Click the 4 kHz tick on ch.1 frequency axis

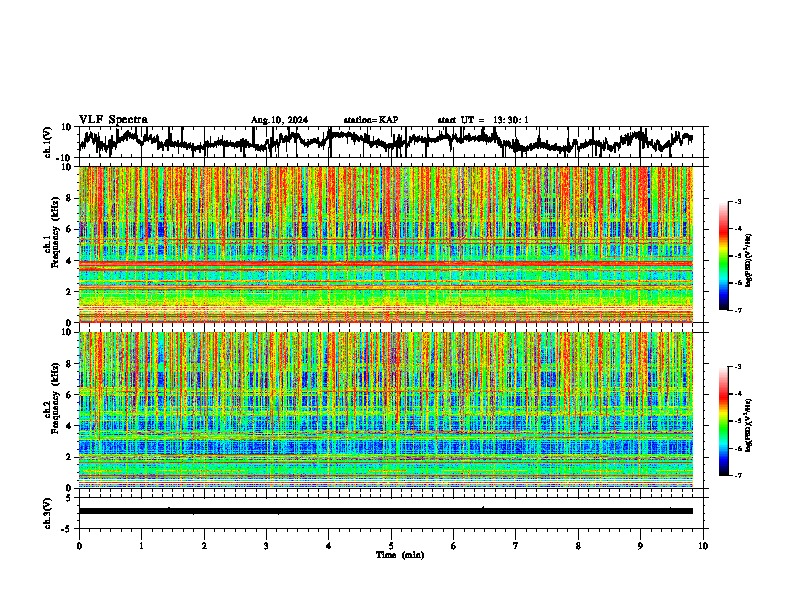pyautogui.click(x=69, y=261)
